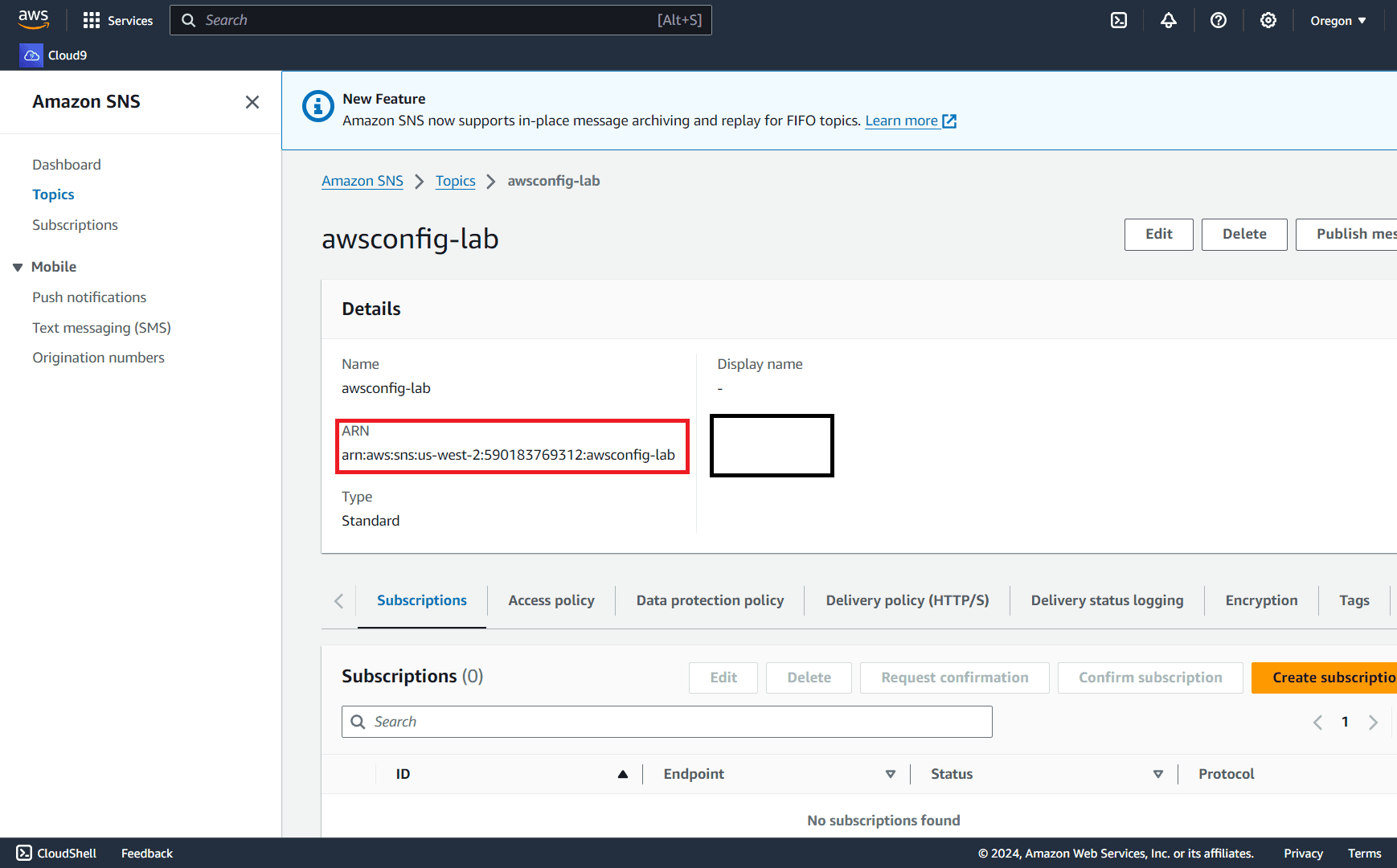This screenshot has height=868, width=1397.
Task: Go to the next subscriptions page arrow
Action: (1373, 722)
